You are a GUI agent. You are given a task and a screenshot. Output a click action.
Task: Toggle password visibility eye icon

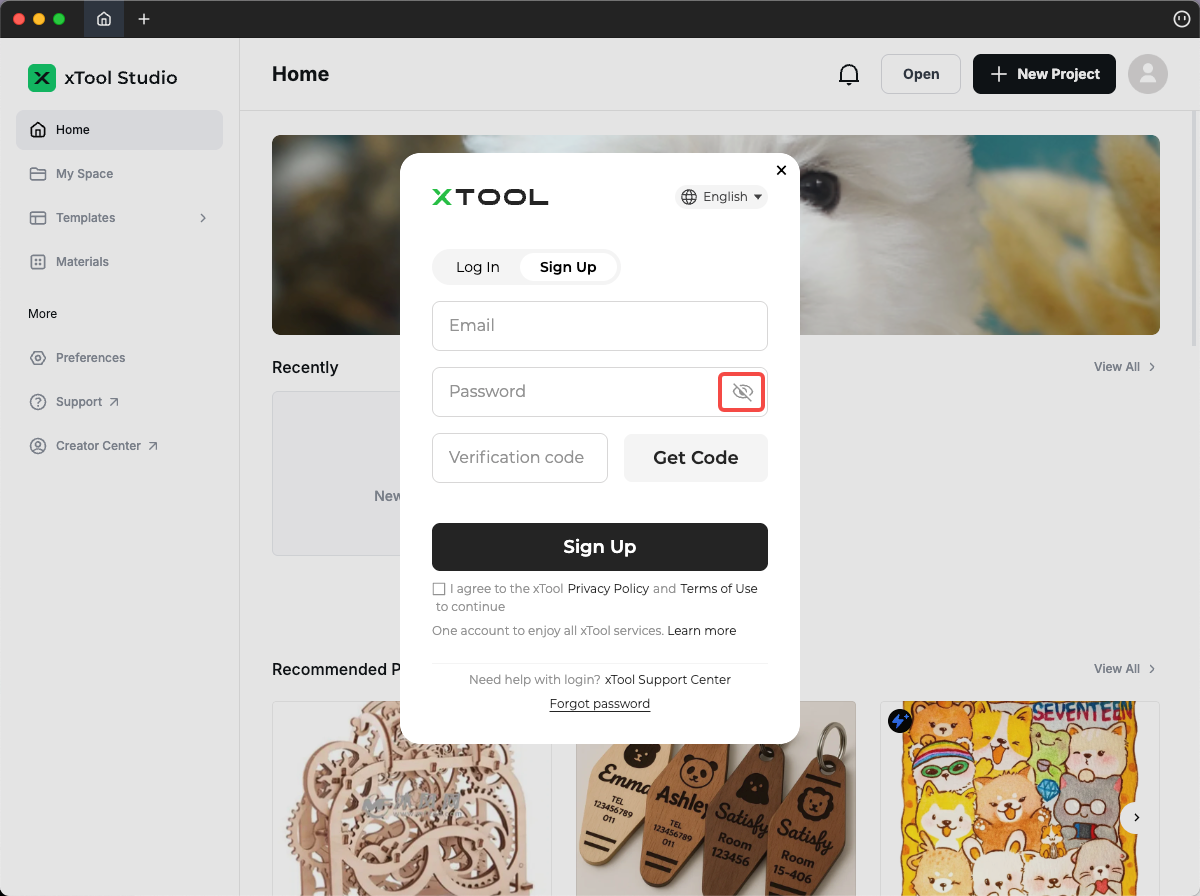[x=742, y=392]
